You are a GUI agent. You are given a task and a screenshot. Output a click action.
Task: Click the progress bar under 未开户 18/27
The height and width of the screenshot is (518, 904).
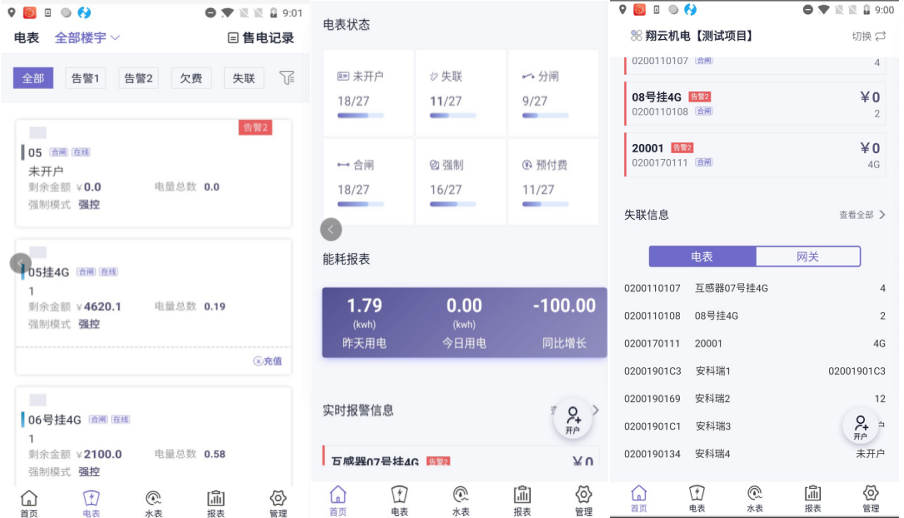click(360, 115)
